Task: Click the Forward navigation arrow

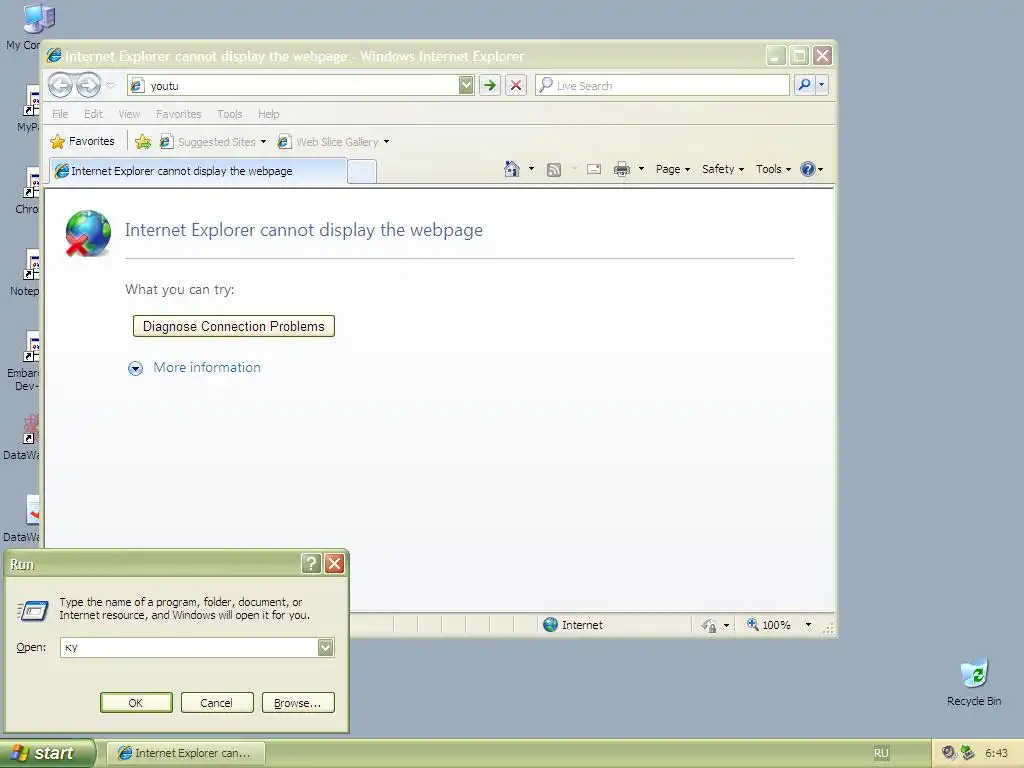Action: [88, 86]
